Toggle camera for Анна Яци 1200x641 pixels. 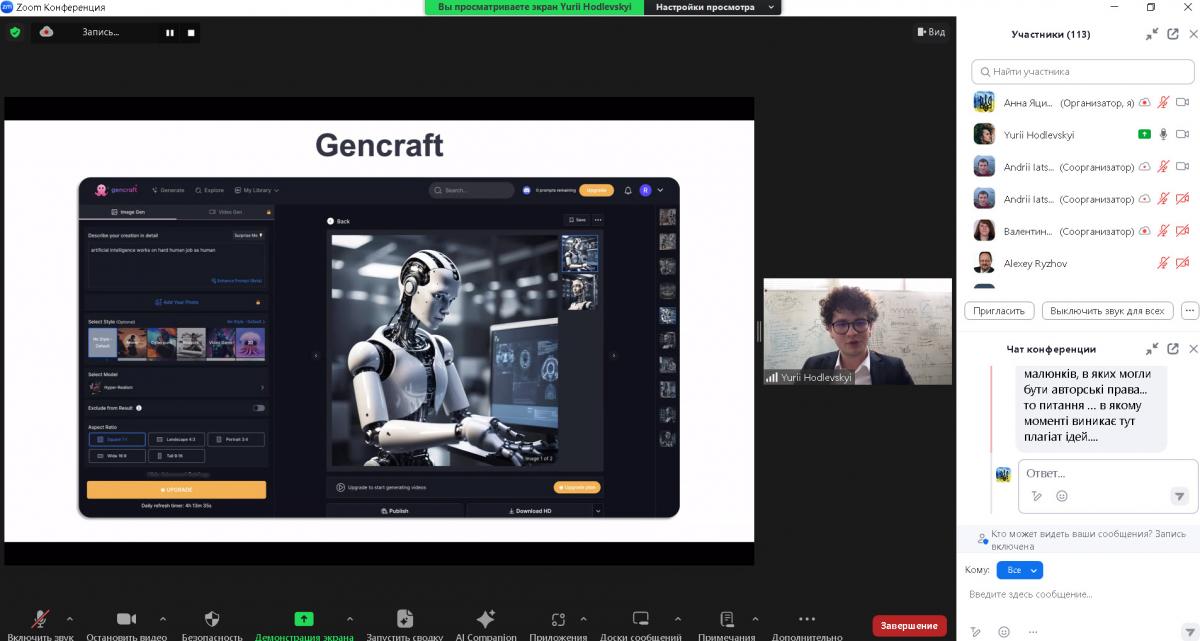pyautogui.click(x=1182, y=103)
